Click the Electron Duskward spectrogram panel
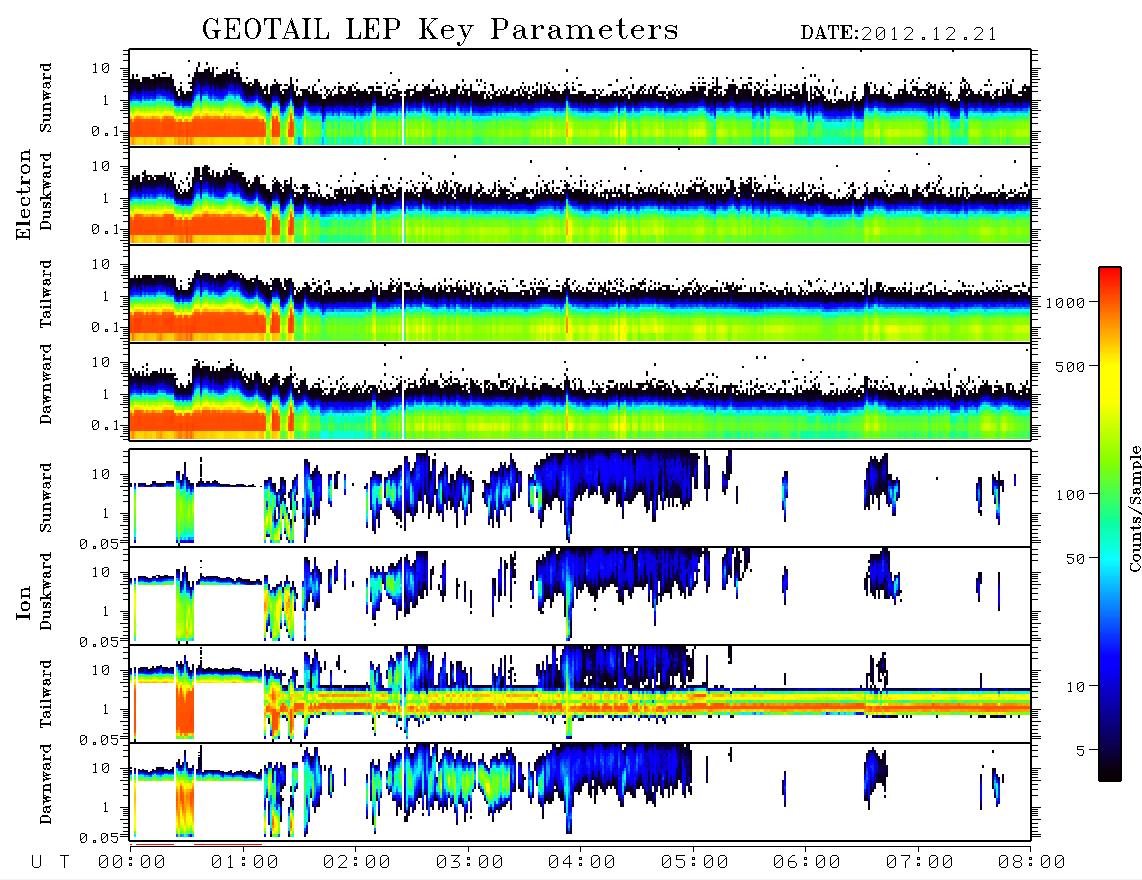This screenshot has height=880, width=1142. click(x=580, y=195)
